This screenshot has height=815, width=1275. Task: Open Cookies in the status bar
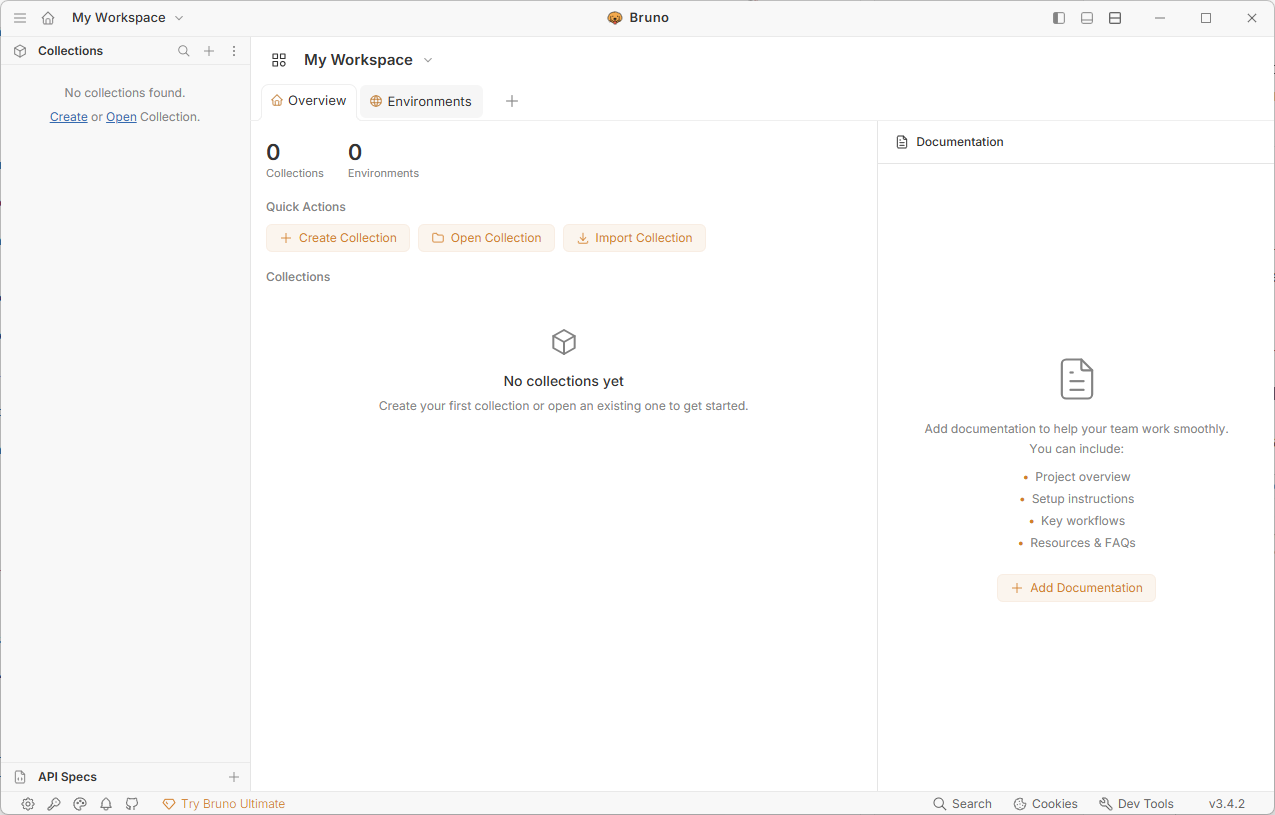tap(1045, 804)
